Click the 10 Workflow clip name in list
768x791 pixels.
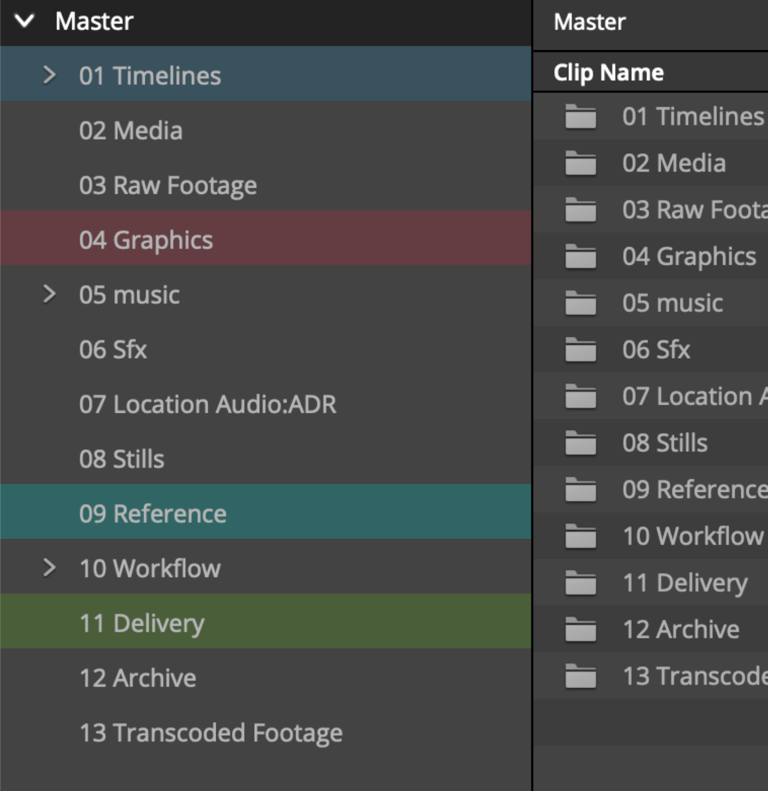pos(692,536)
